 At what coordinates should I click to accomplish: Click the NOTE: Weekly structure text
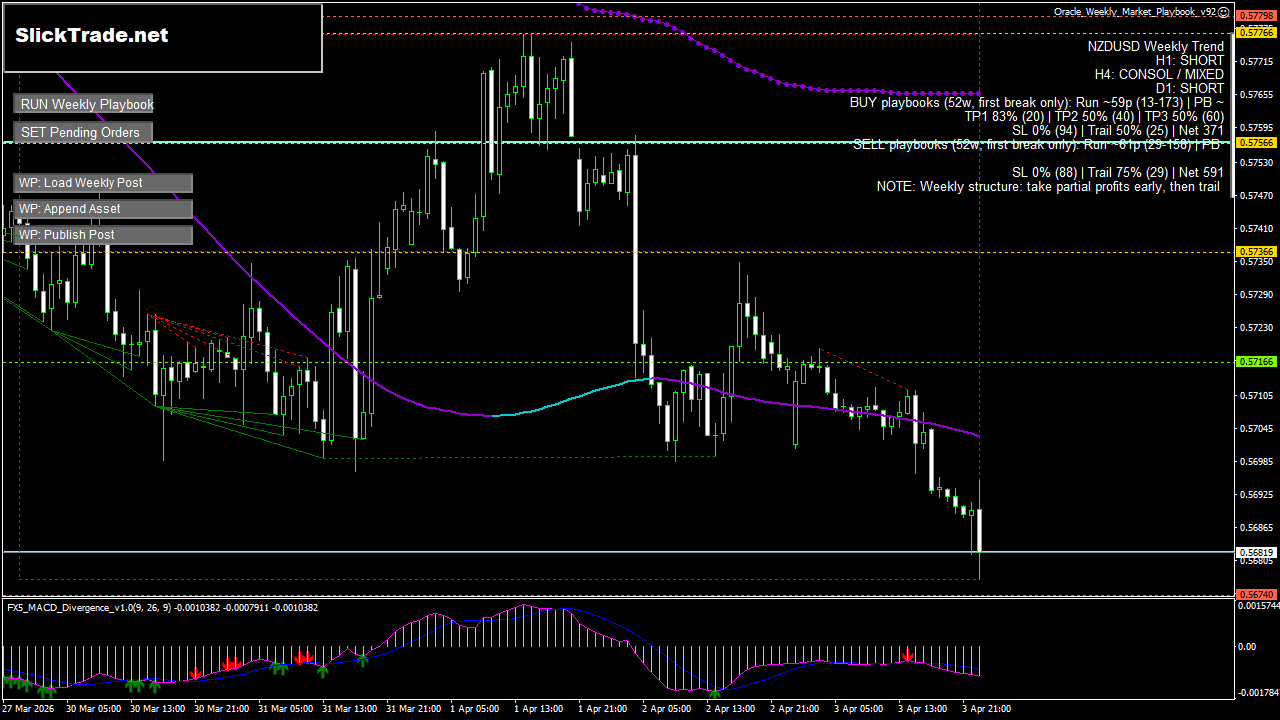click(1050, 187)
